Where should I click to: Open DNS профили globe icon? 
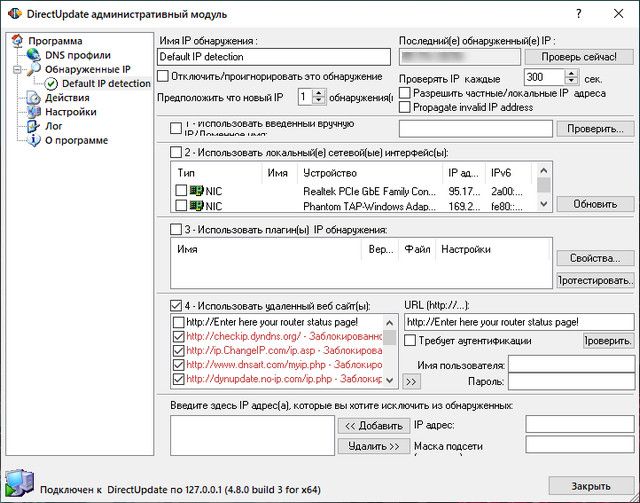[35, 55]
